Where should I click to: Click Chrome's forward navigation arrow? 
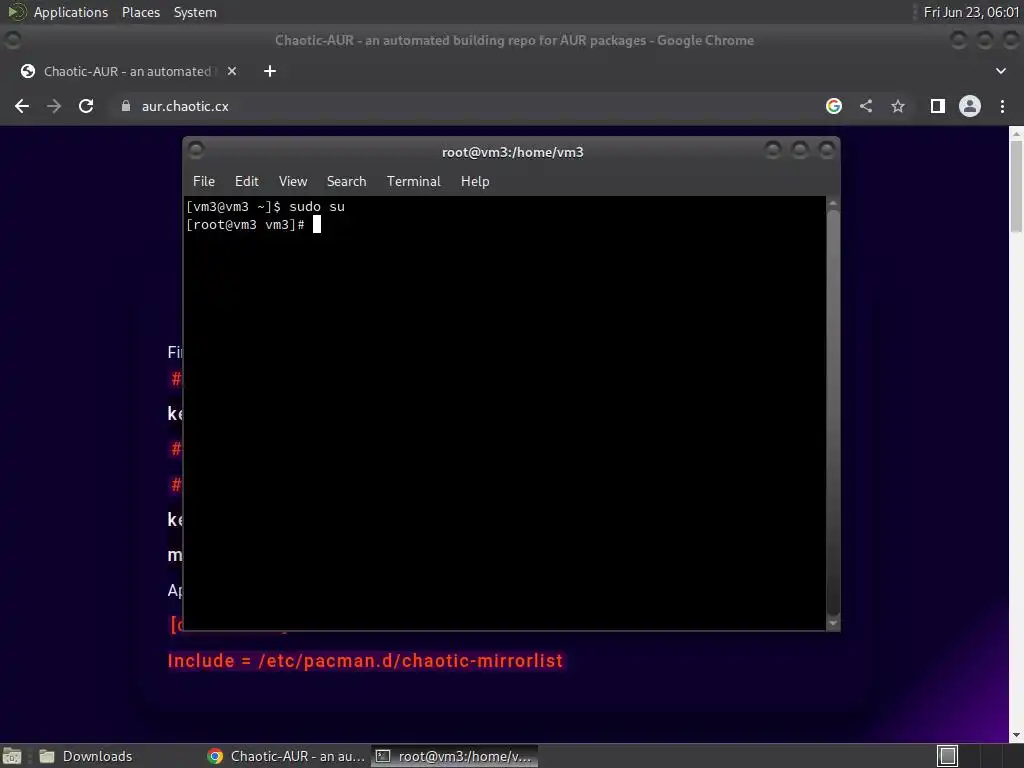coord(54,106)
